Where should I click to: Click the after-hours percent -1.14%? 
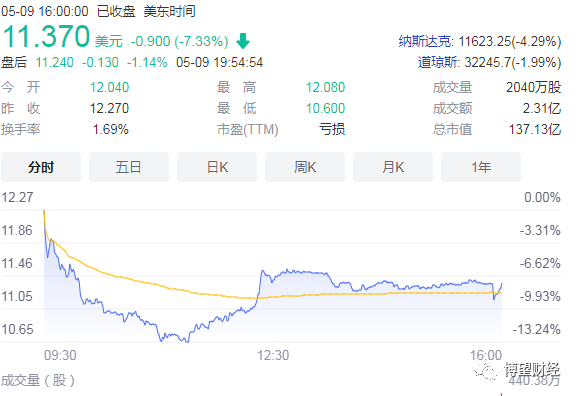(147, 62)
